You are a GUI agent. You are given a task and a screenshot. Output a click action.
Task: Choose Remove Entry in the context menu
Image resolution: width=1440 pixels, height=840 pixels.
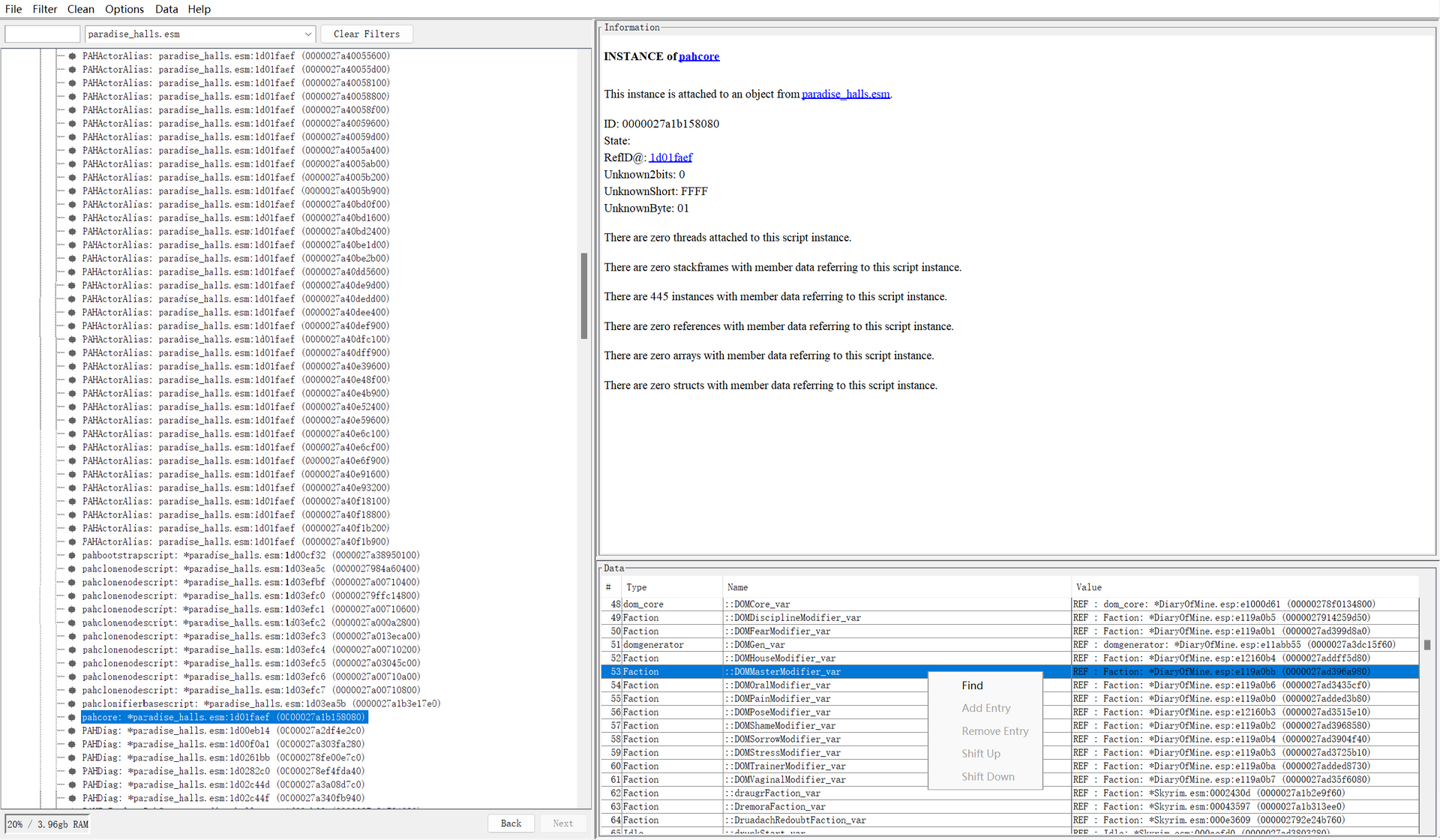[994, 731]
